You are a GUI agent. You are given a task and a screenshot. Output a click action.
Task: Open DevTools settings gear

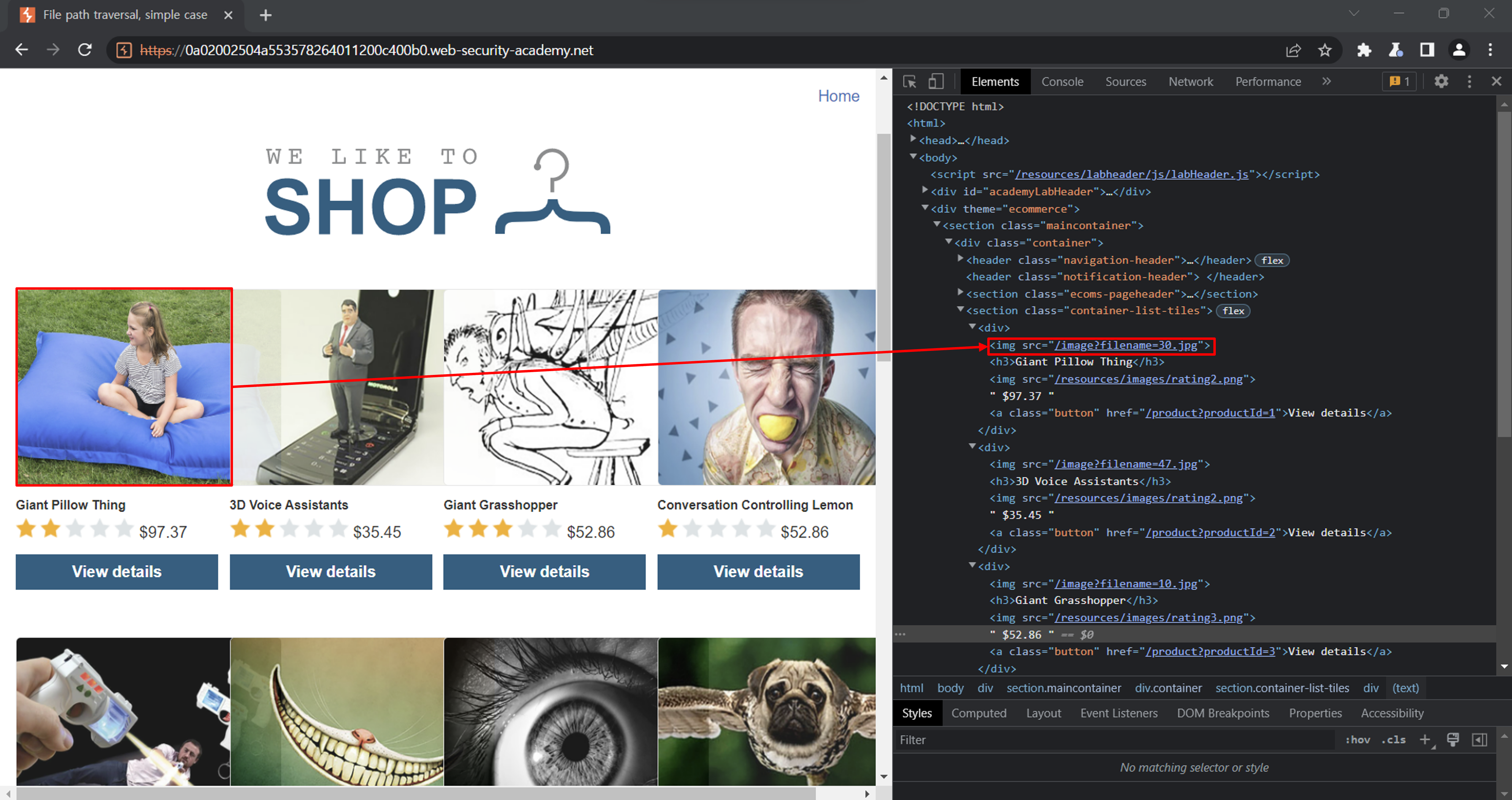[1441, 81]
